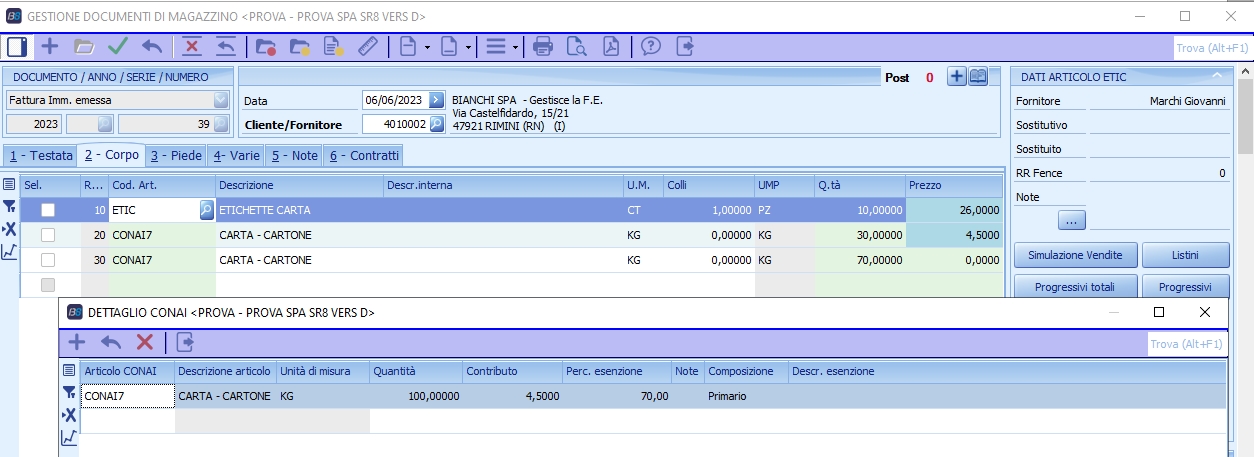Tick the Sel. checkbox for row 10
1254x457 pixels.
pos(48,210)
